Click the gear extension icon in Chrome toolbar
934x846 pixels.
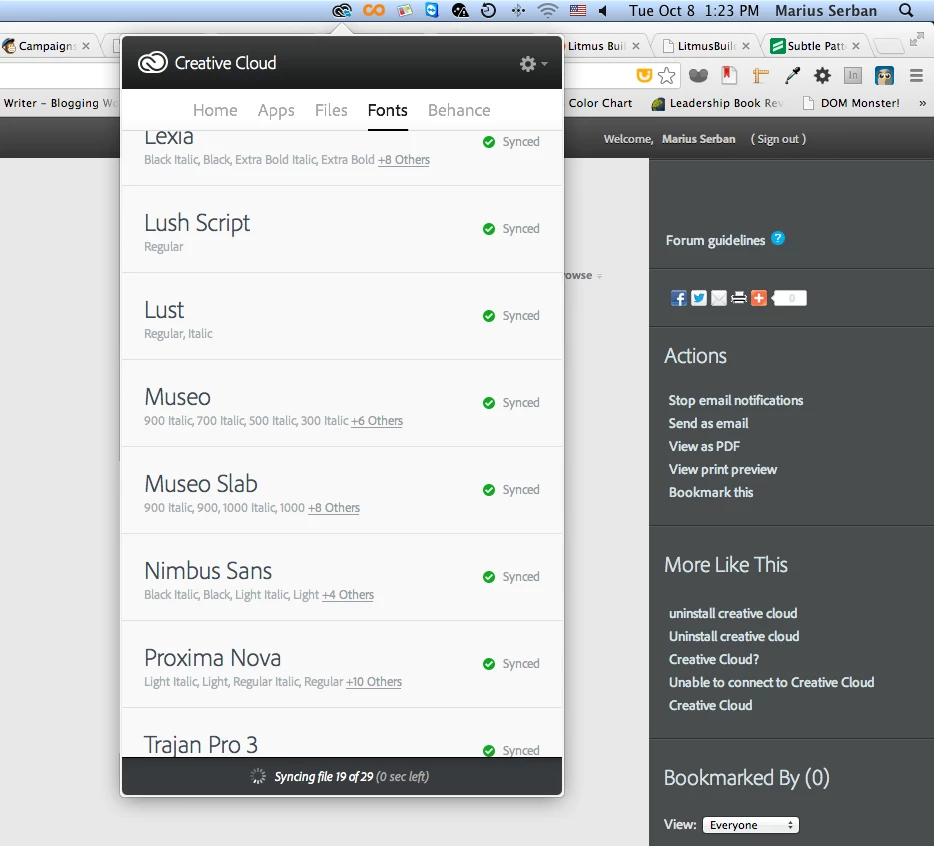tap(822, 75)
